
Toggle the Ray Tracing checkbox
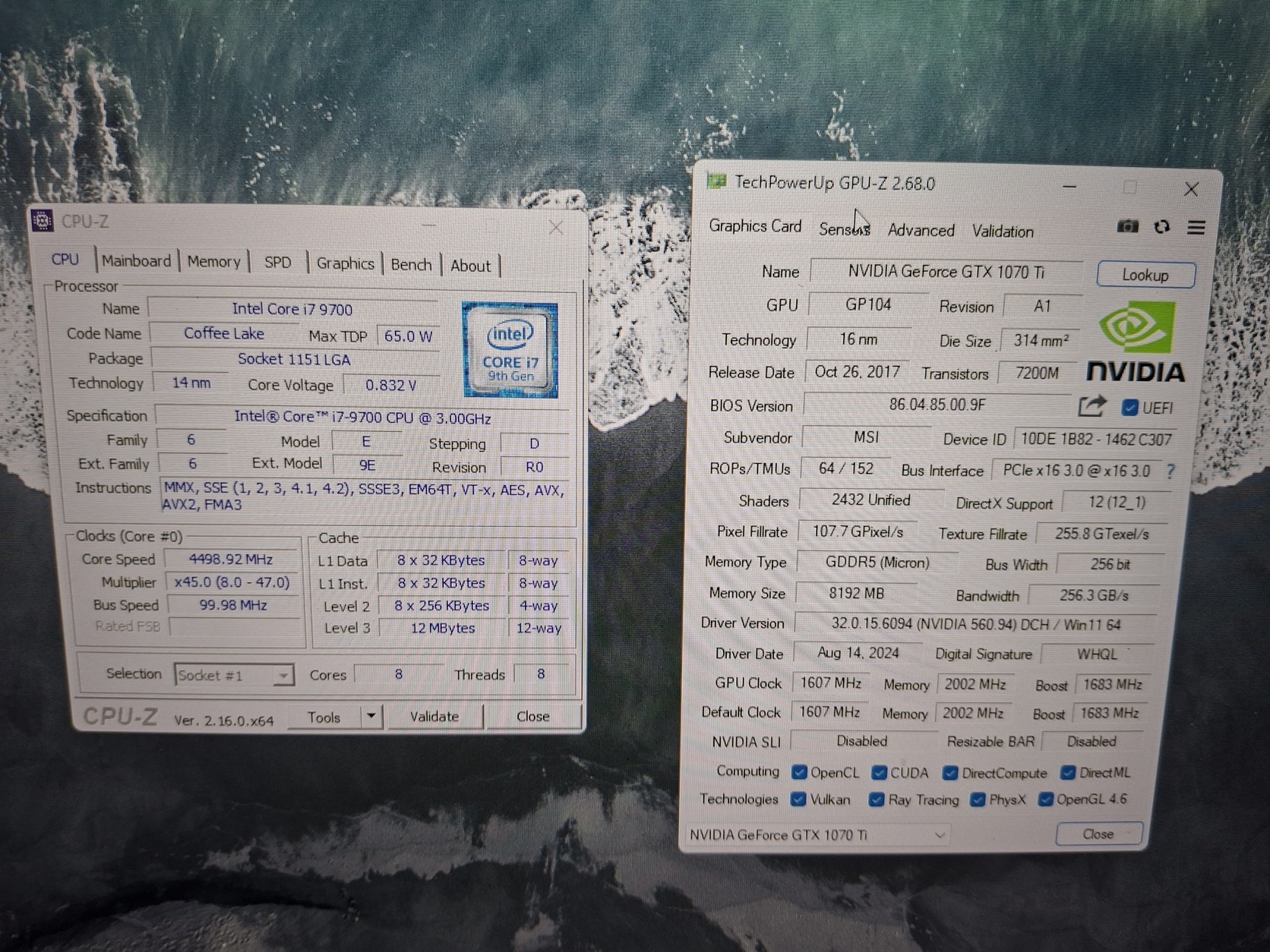[x=877, y=799]
